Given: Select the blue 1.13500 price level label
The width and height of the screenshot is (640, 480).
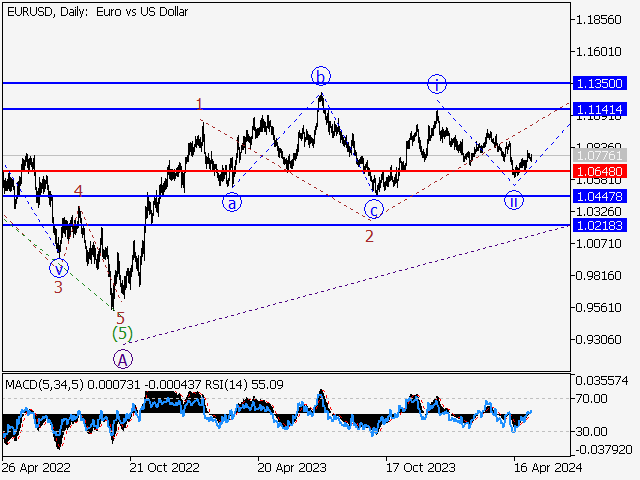Looking at the screenshot, I should [600, 83].
